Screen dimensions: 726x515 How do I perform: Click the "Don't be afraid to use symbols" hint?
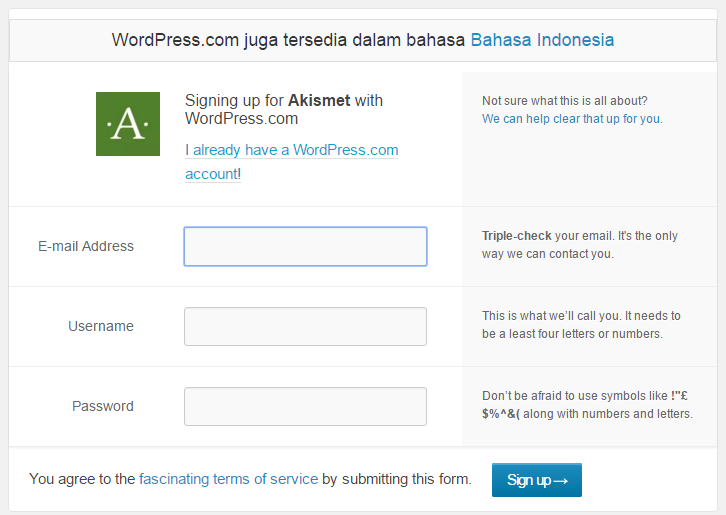coord(586,405)
